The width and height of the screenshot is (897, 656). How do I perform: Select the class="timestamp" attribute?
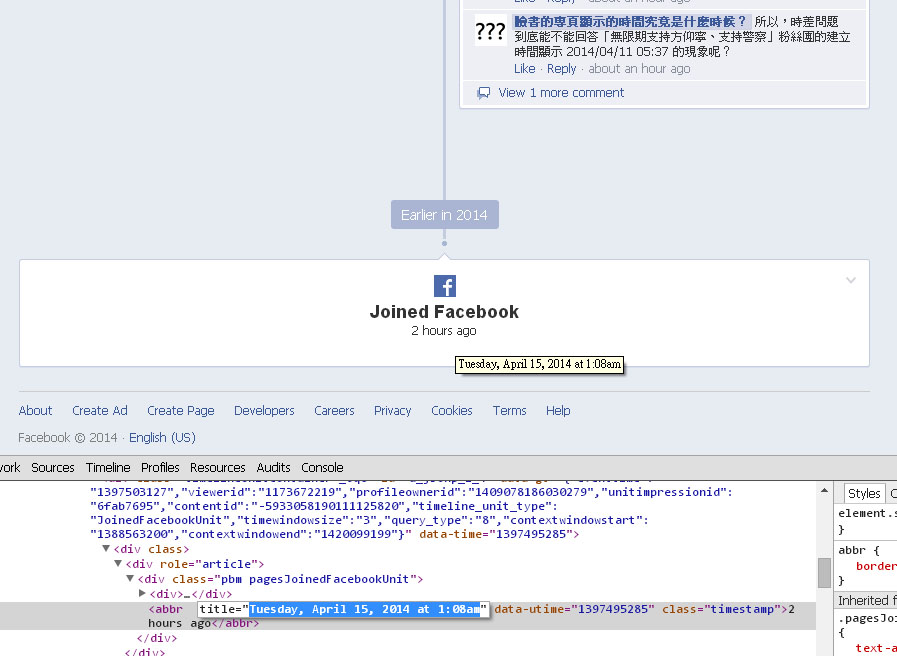pos(723,609)
